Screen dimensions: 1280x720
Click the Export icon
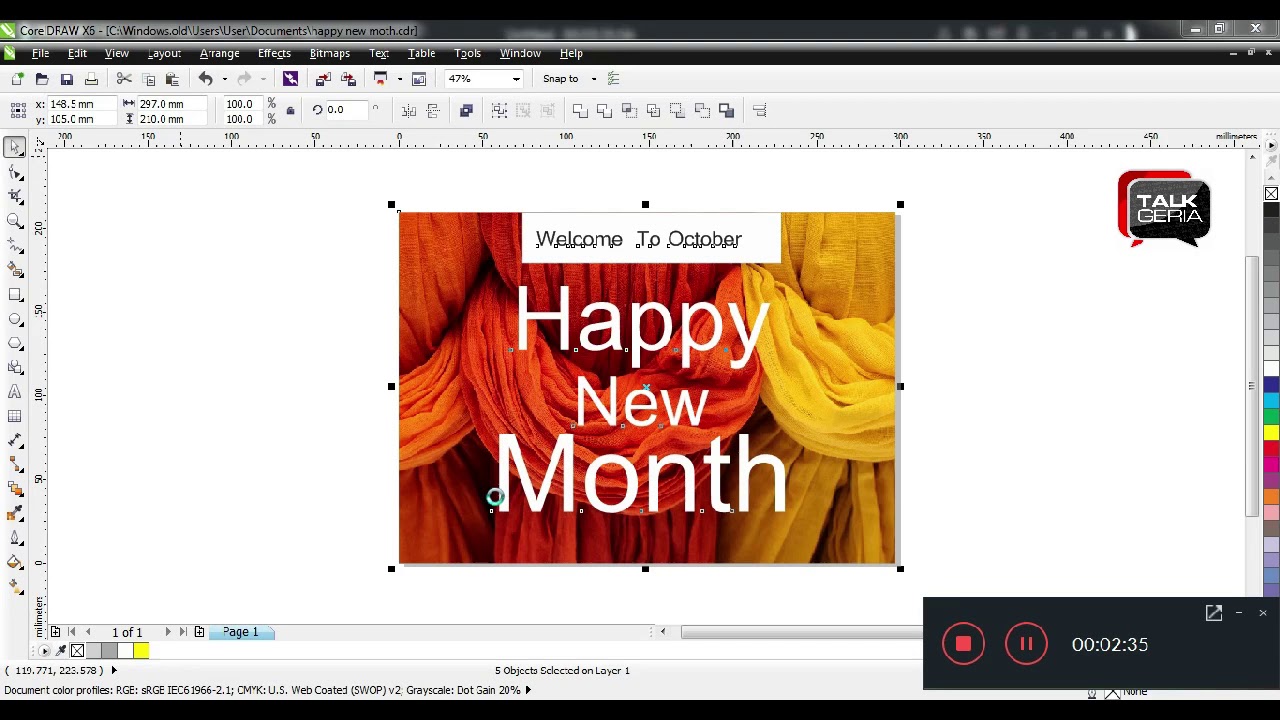tap(348, 79)
